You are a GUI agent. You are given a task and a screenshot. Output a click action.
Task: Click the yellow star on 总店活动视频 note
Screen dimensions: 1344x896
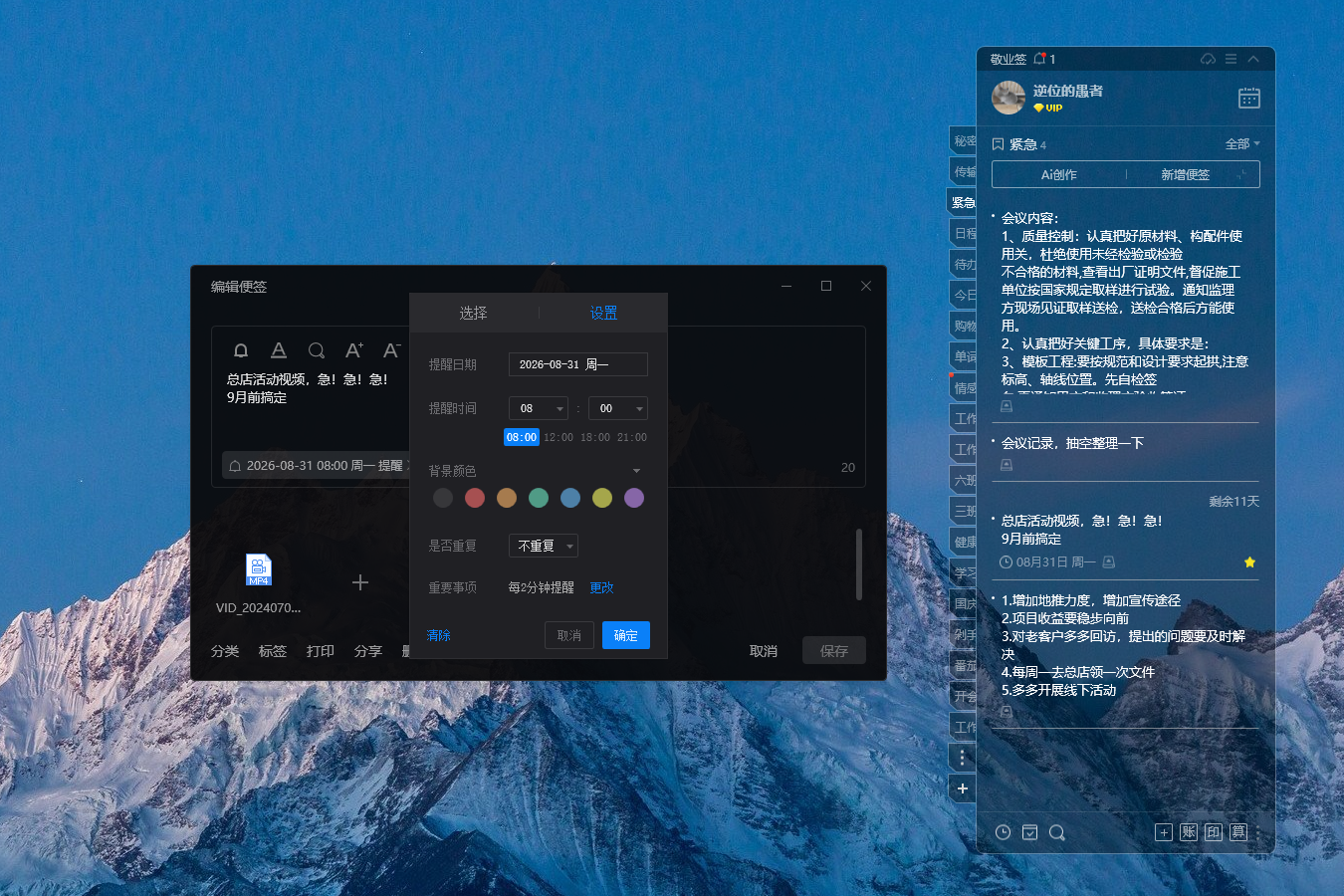(x=1249, y=562)
